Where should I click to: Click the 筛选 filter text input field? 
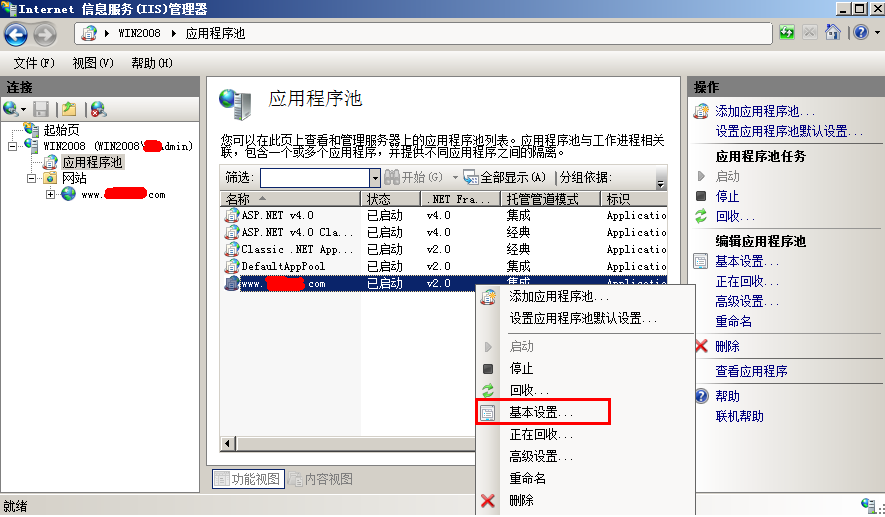click(315, 178)
